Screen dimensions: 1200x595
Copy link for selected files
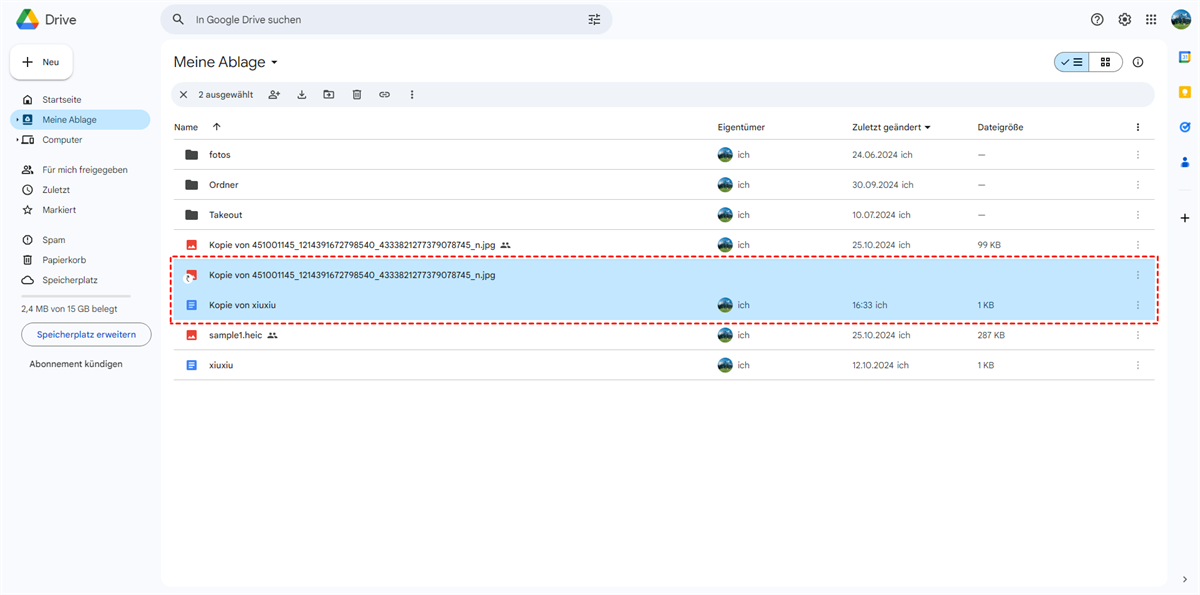coord(384,95)
